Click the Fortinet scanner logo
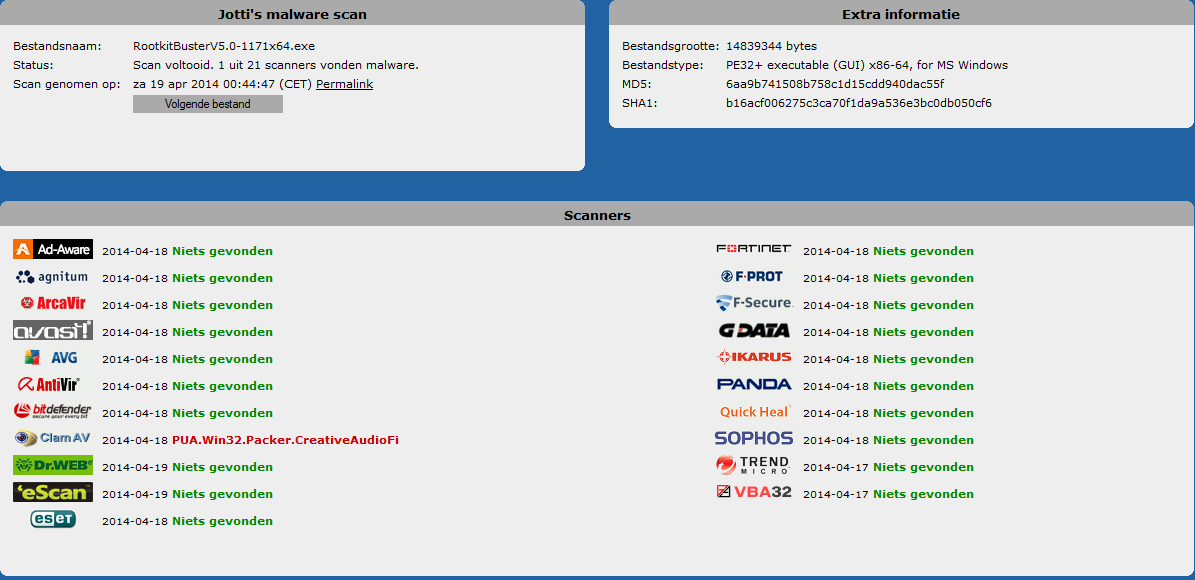 pos(754,249)
